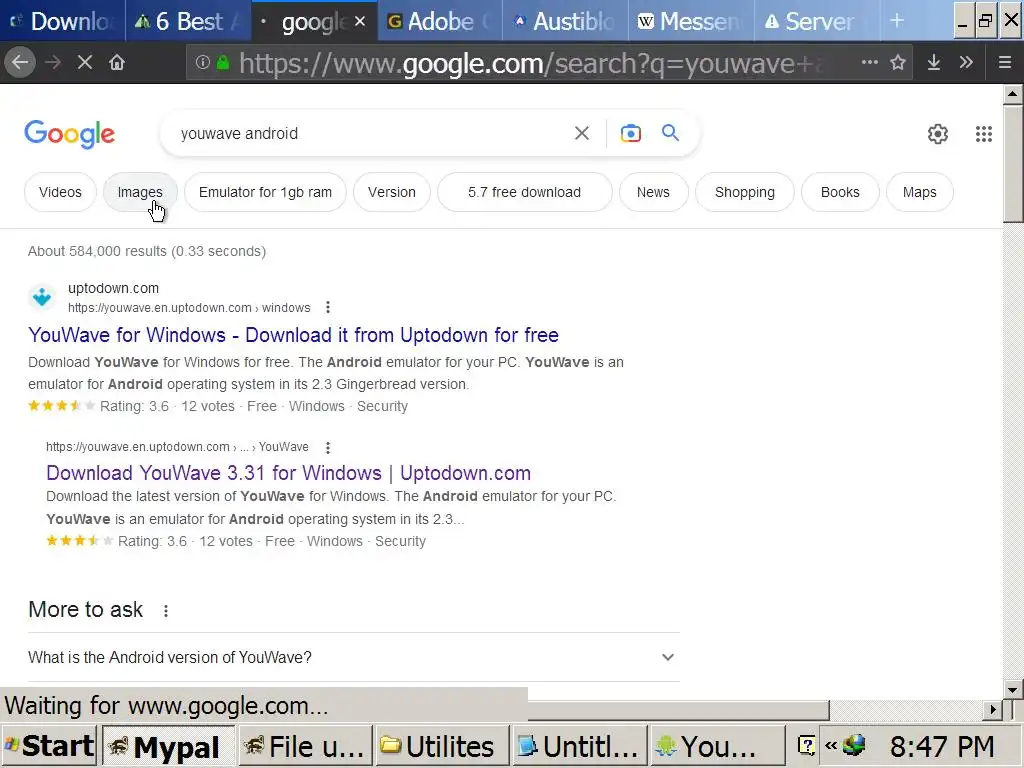Click the uptodown.com site name
Image resolution: width=1024 pixels, height=768 pixels.
[x=114, y=288]
